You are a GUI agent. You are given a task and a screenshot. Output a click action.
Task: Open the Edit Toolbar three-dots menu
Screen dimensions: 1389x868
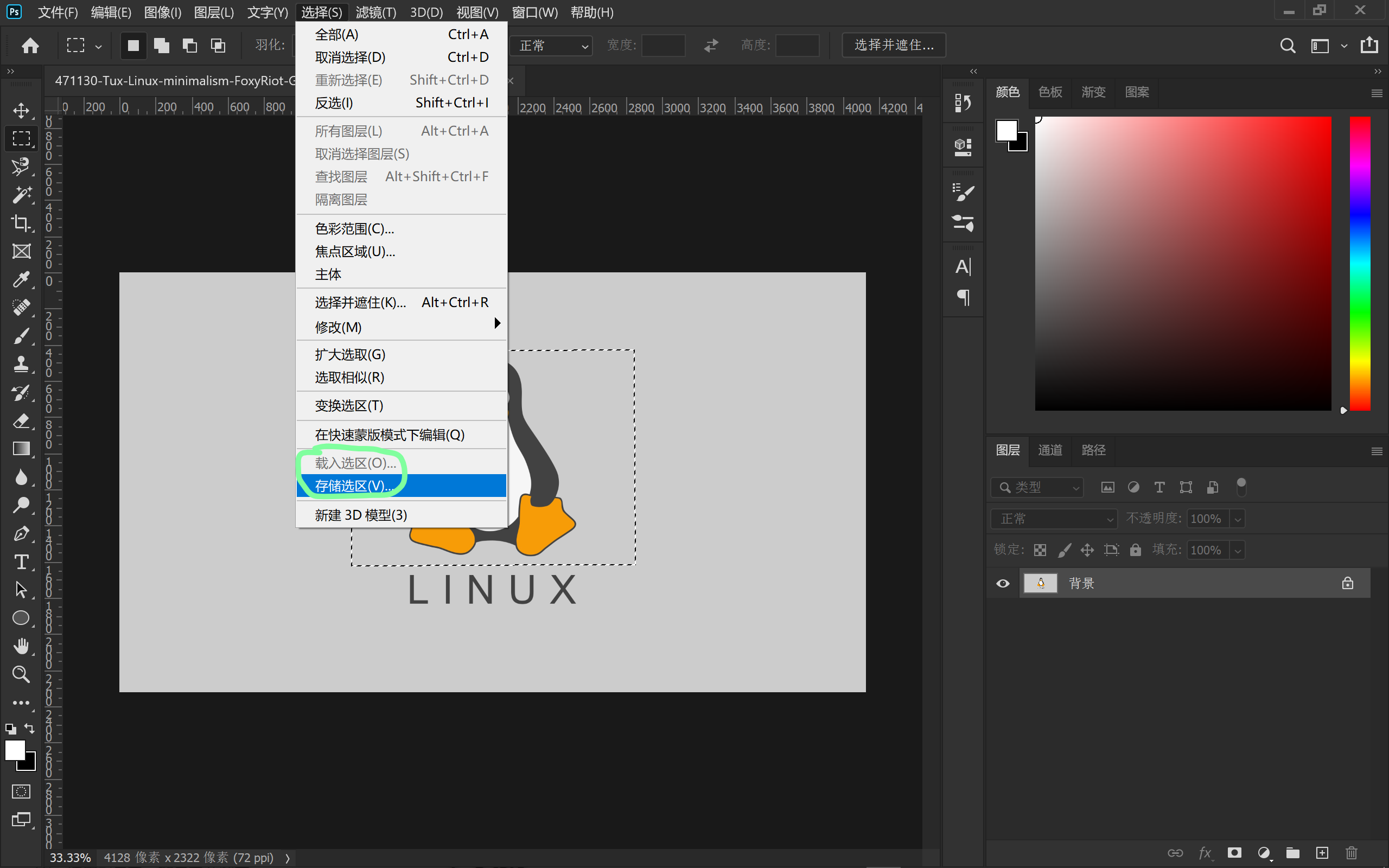click(x=21, y=703)
